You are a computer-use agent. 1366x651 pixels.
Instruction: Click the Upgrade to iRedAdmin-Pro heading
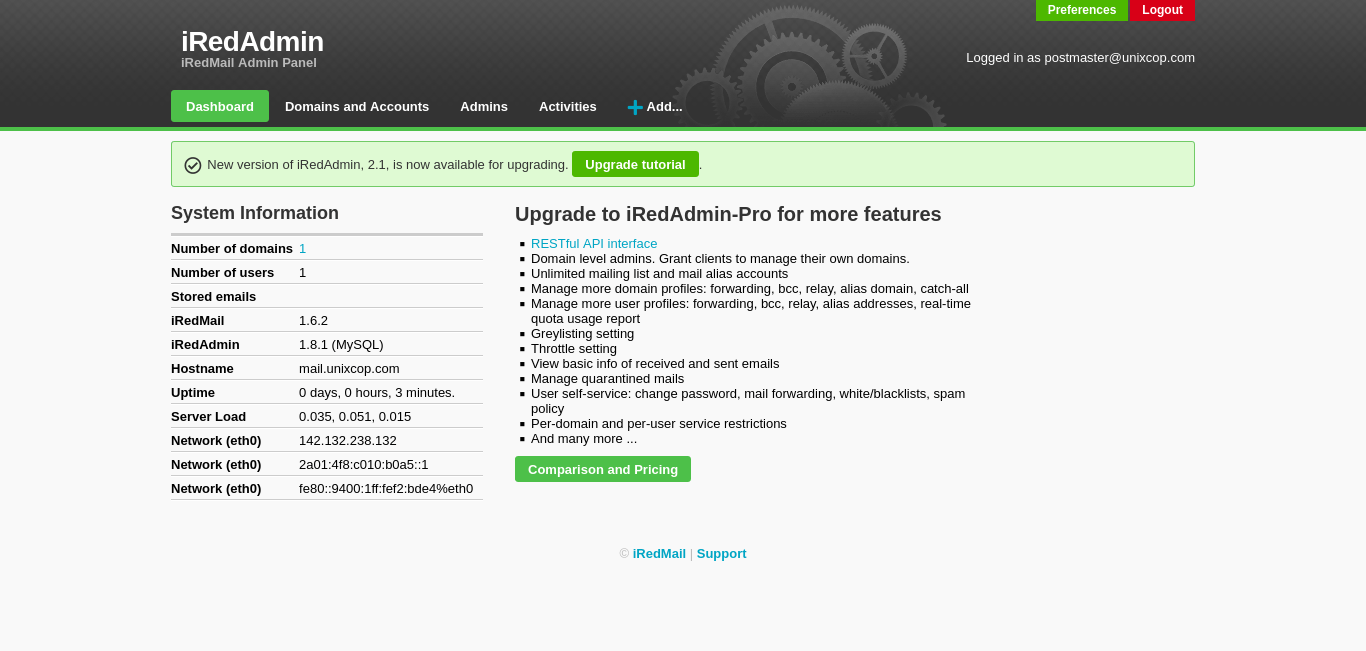tap(728, 214)
